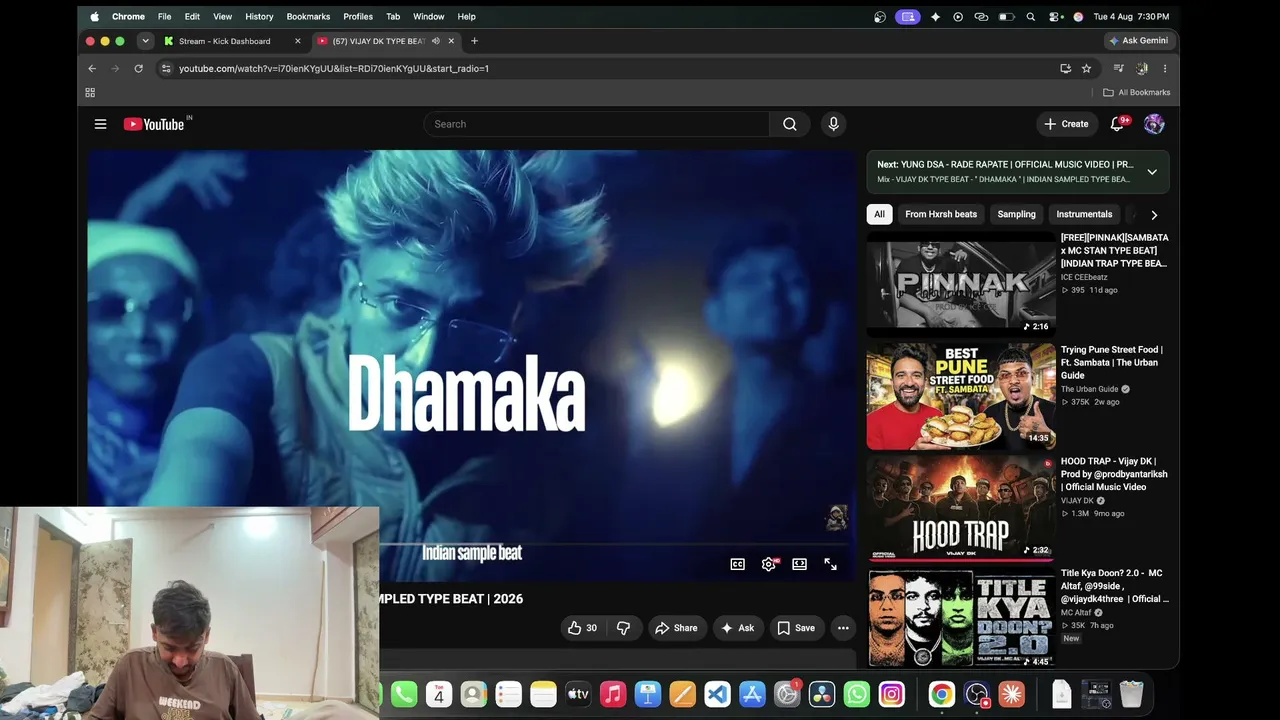The width and height of the screenshot is (1280, 720).
Task: Open the Chrome apps grid shortcut
Action: tap(90, 92)
